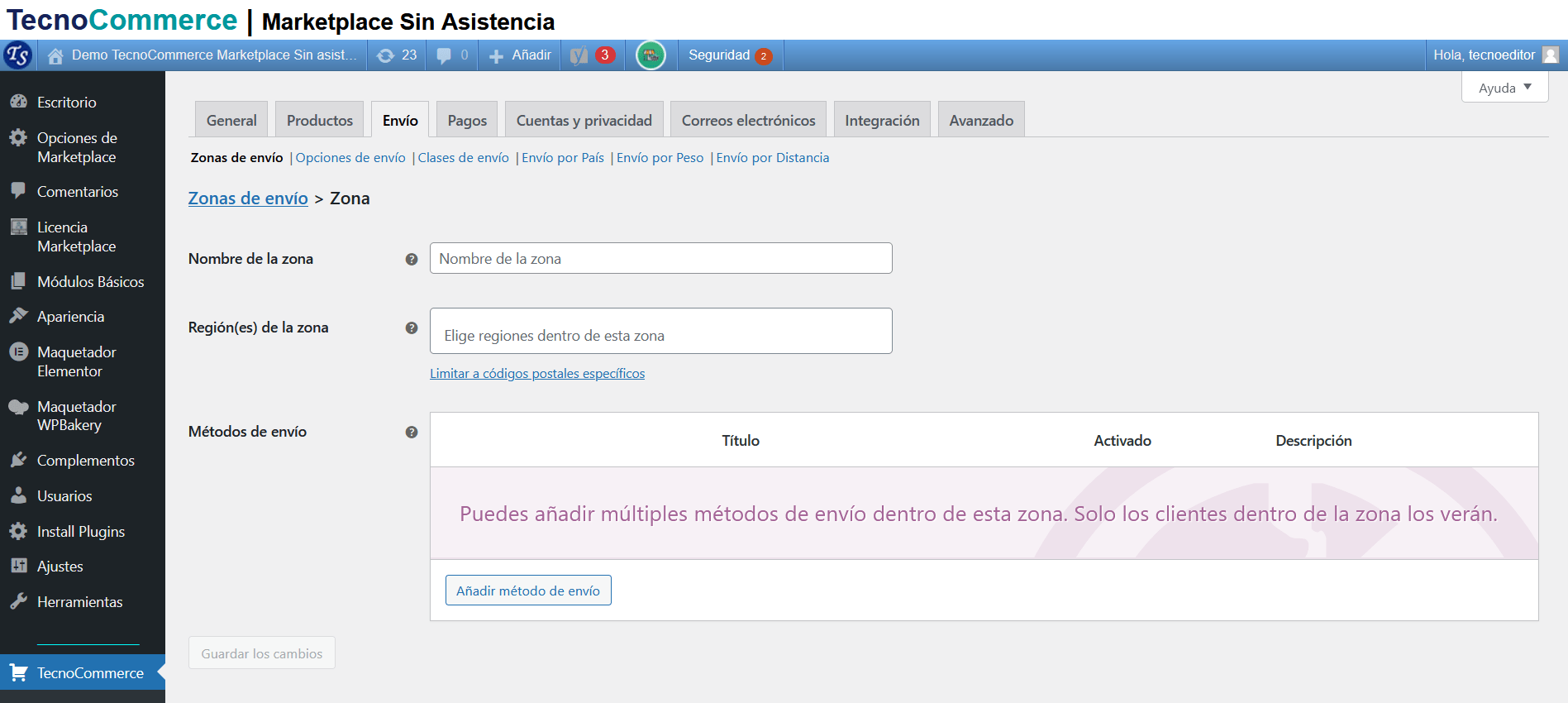Open site home icon in admin bar
The height and width of the screenshot is (703, 1568).
pyautogui.click(x=55, y=55)
